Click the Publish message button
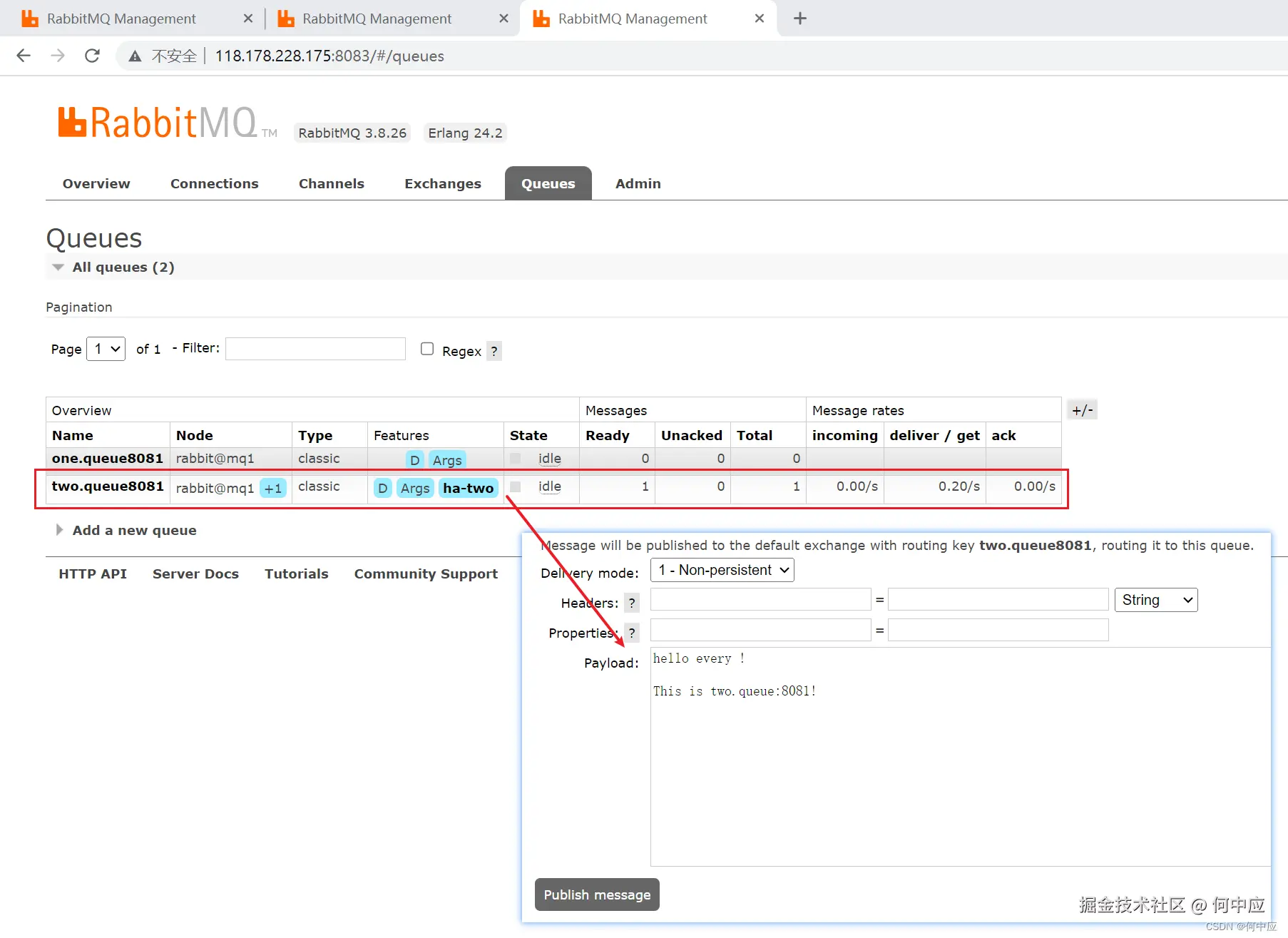Screen dimensions: 1288x938 click(598, 894)
